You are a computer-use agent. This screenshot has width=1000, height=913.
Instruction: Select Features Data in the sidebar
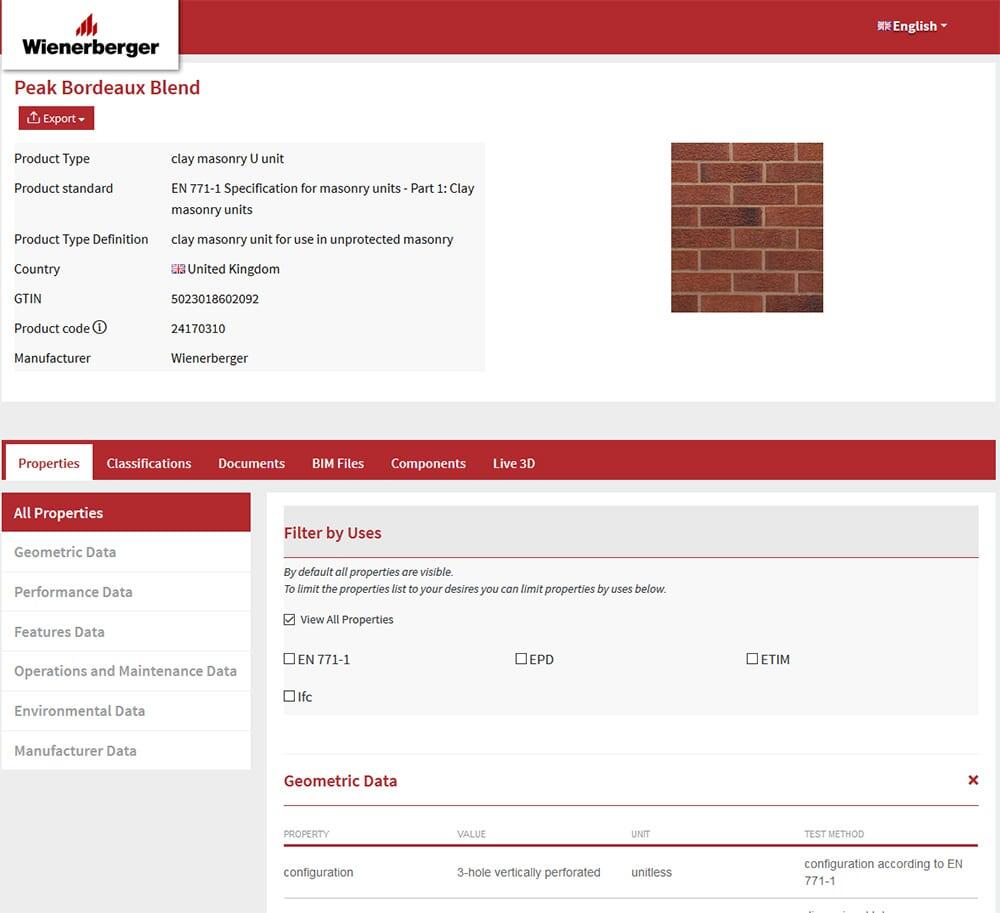[126, 632]
